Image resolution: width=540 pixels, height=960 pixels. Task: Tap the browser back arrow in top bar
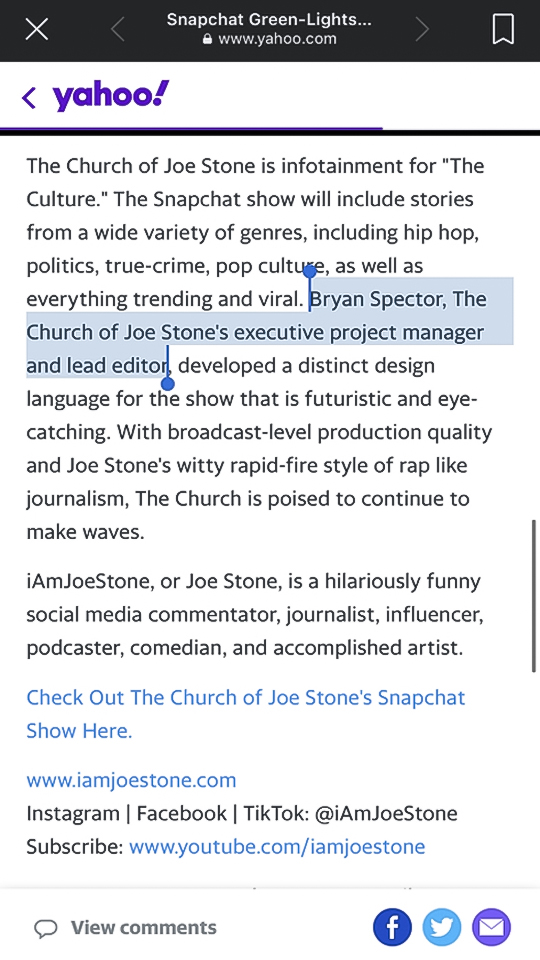118,29
